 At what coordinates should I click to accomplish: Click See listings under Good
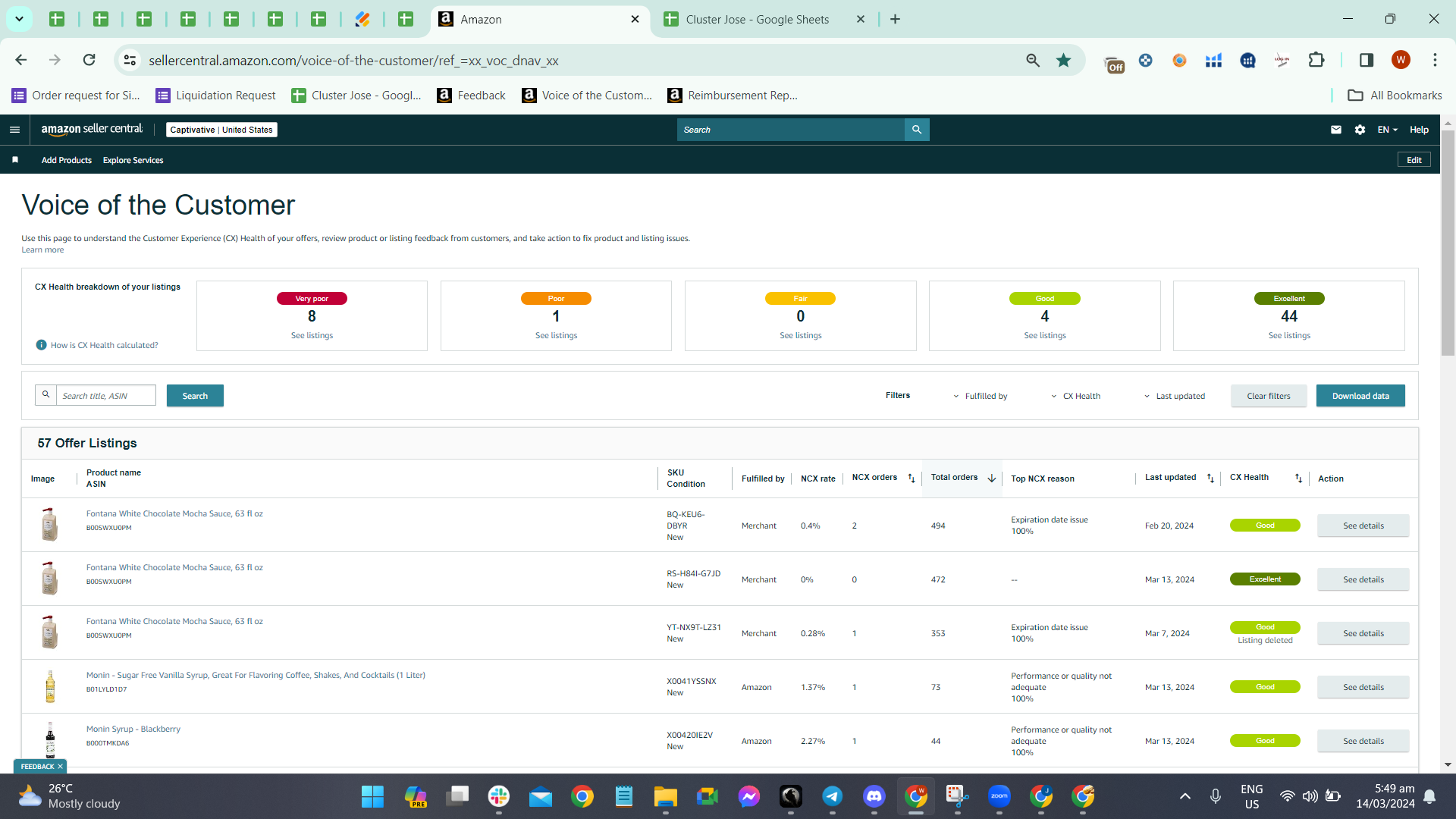pos(1045,336)
